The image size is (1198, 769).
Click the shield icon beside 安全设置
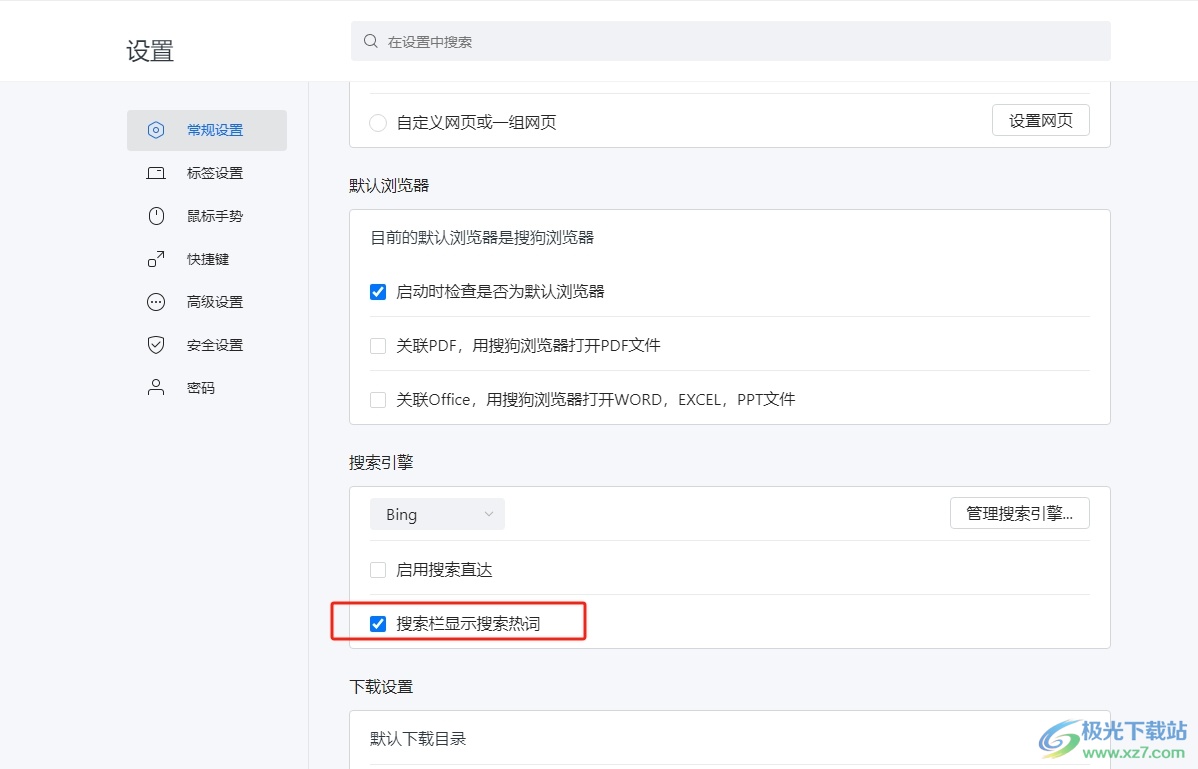[156, 345]
